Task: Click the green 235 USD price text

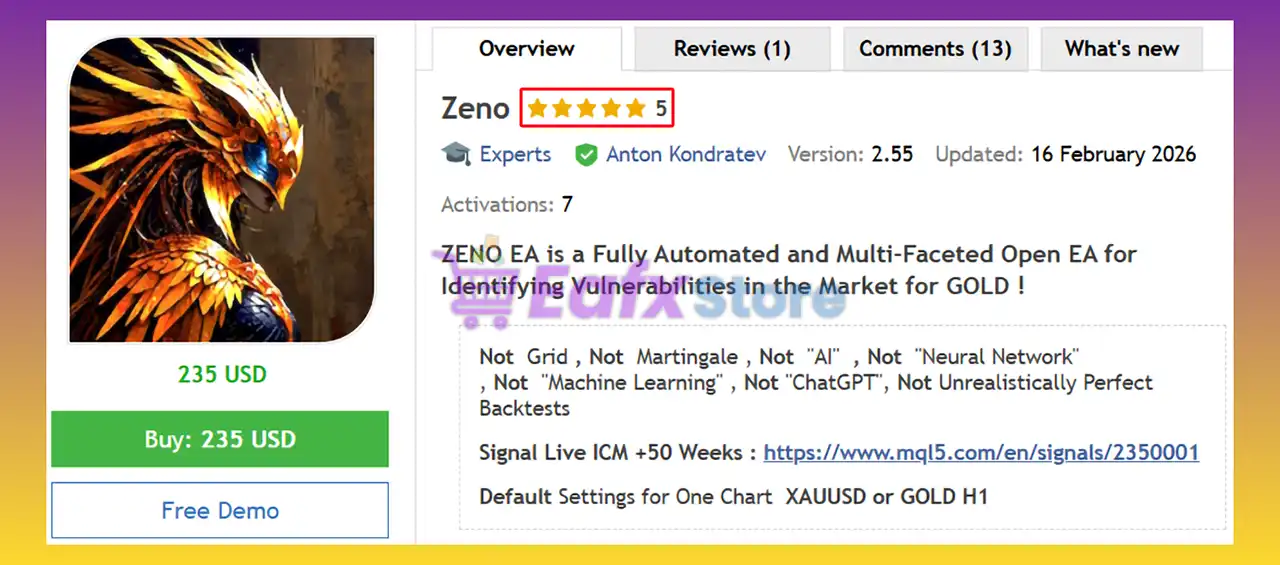Action: coord(222,375)
